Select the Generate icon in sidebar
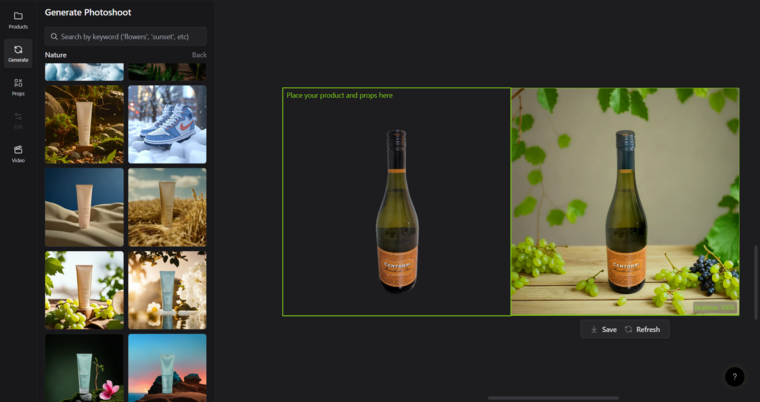Image resolution: width=760 pixels, height=402 pixels. pyautogui.click(x=18, y=50)
